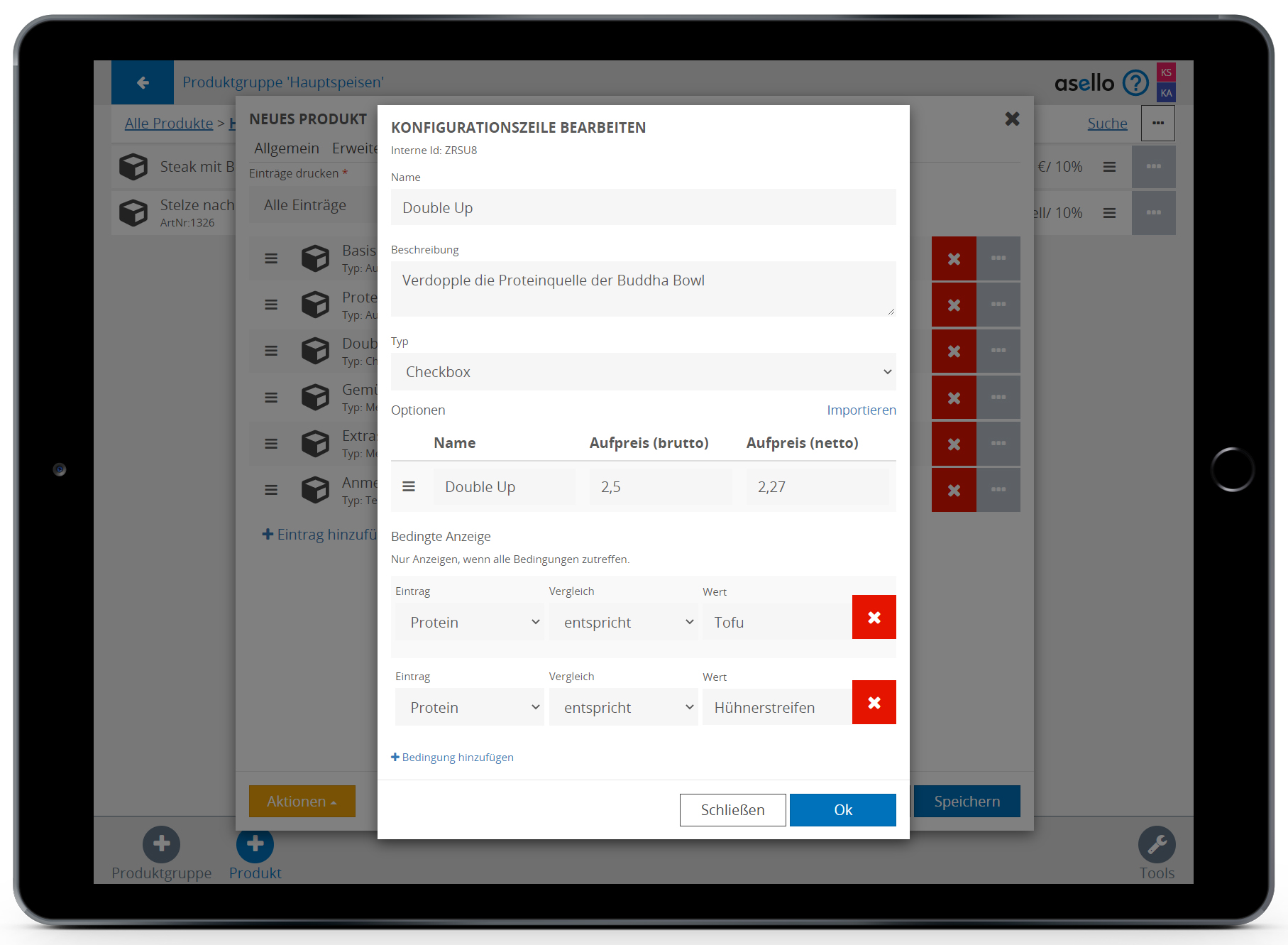Click Bedingung hinzufügen link

453,758
